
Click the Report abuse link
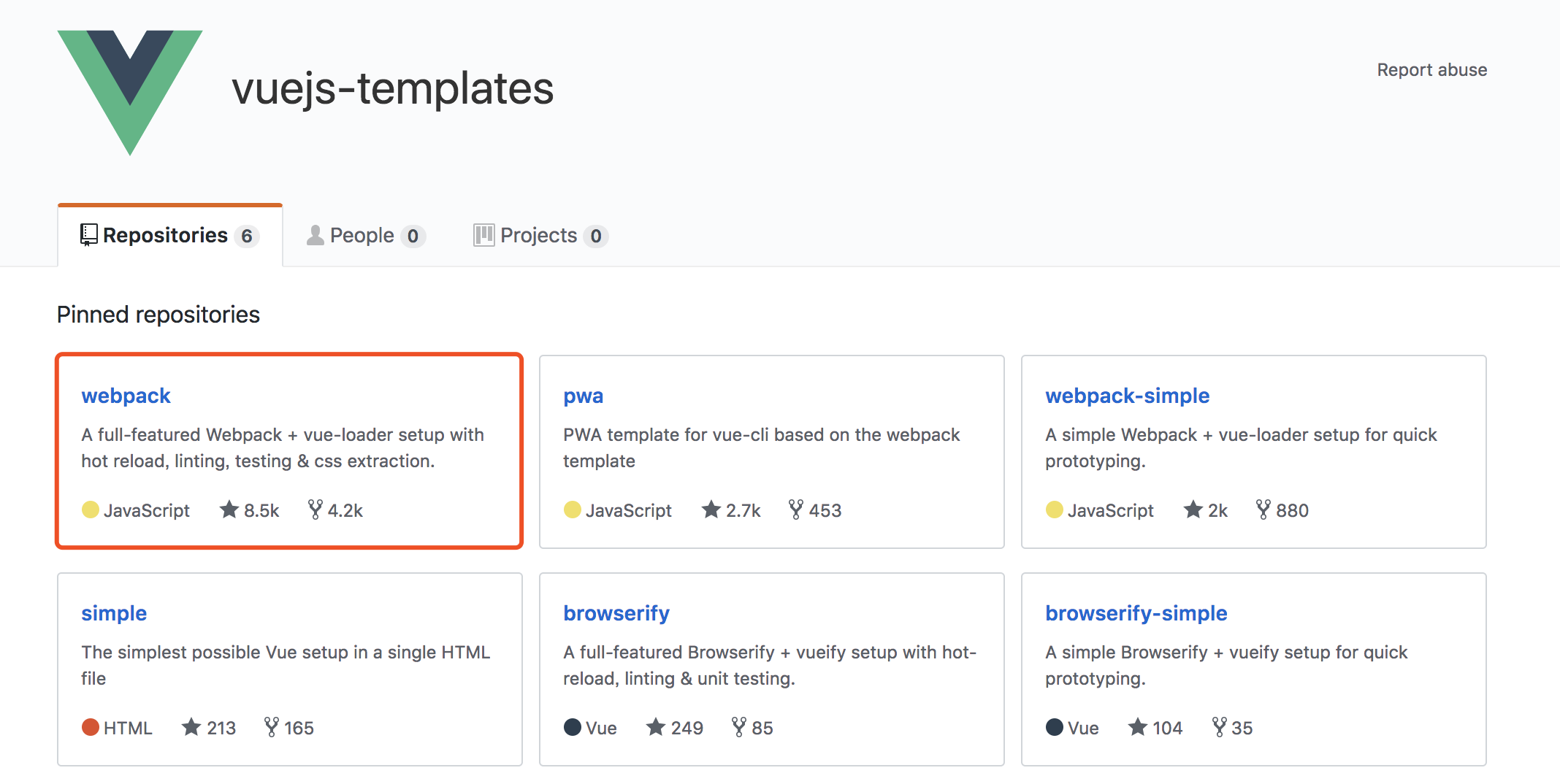coord(1431,70)
